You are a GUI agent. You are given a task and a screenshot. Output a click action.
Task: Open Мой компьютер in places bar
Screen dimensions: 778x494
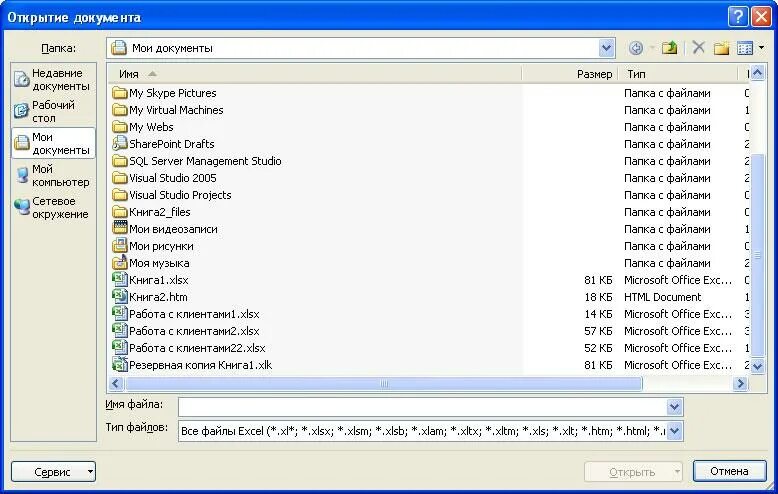tap(54, 176)
